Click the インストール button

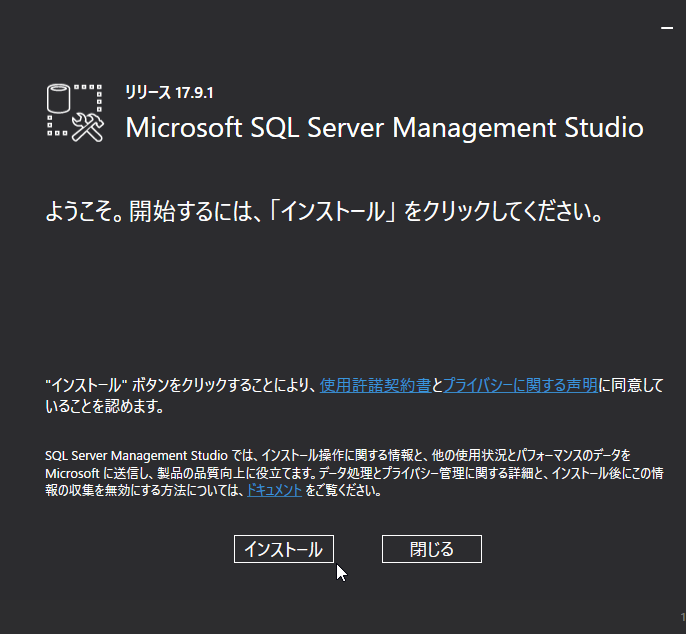[283, 549]
